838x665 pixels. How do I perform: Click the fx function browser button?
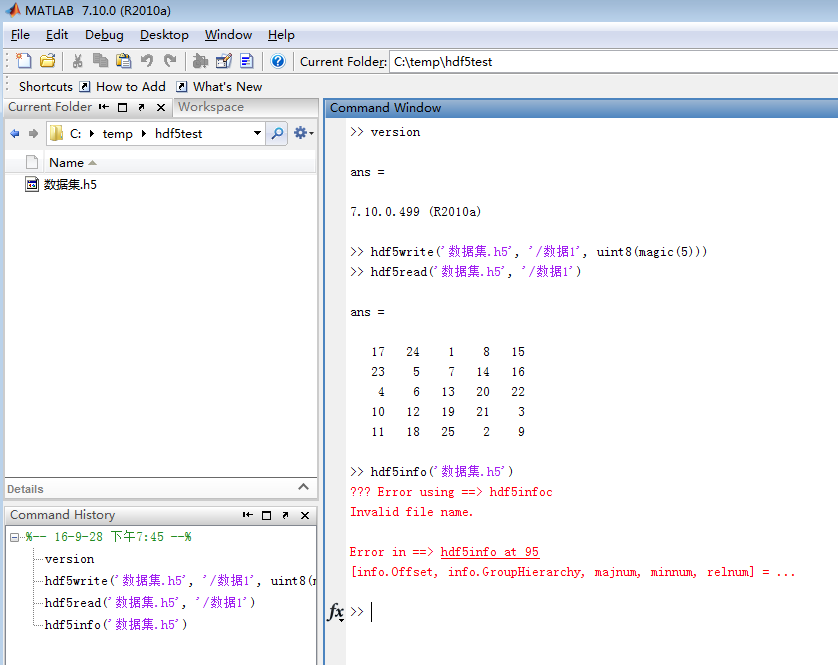(336, 611)
